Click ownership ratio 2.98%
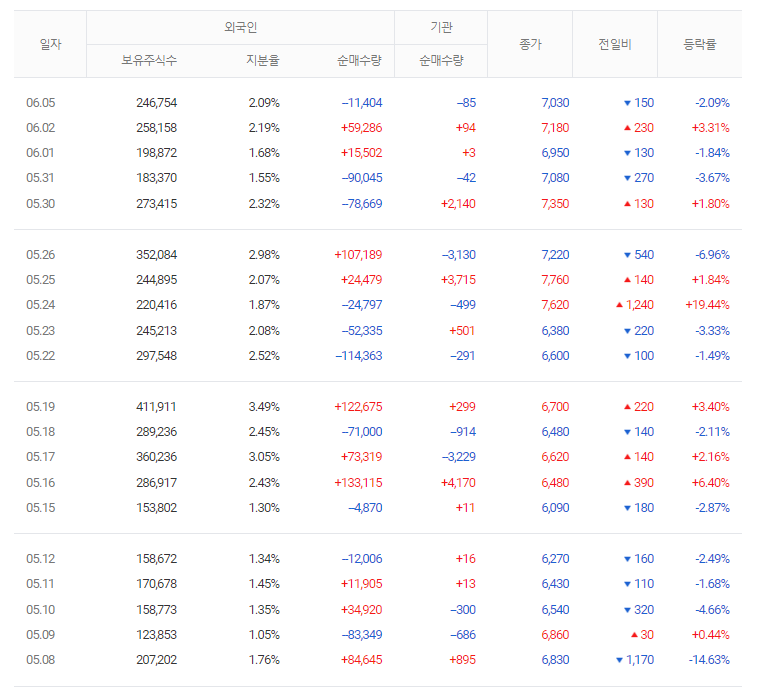 pos(264,254)
